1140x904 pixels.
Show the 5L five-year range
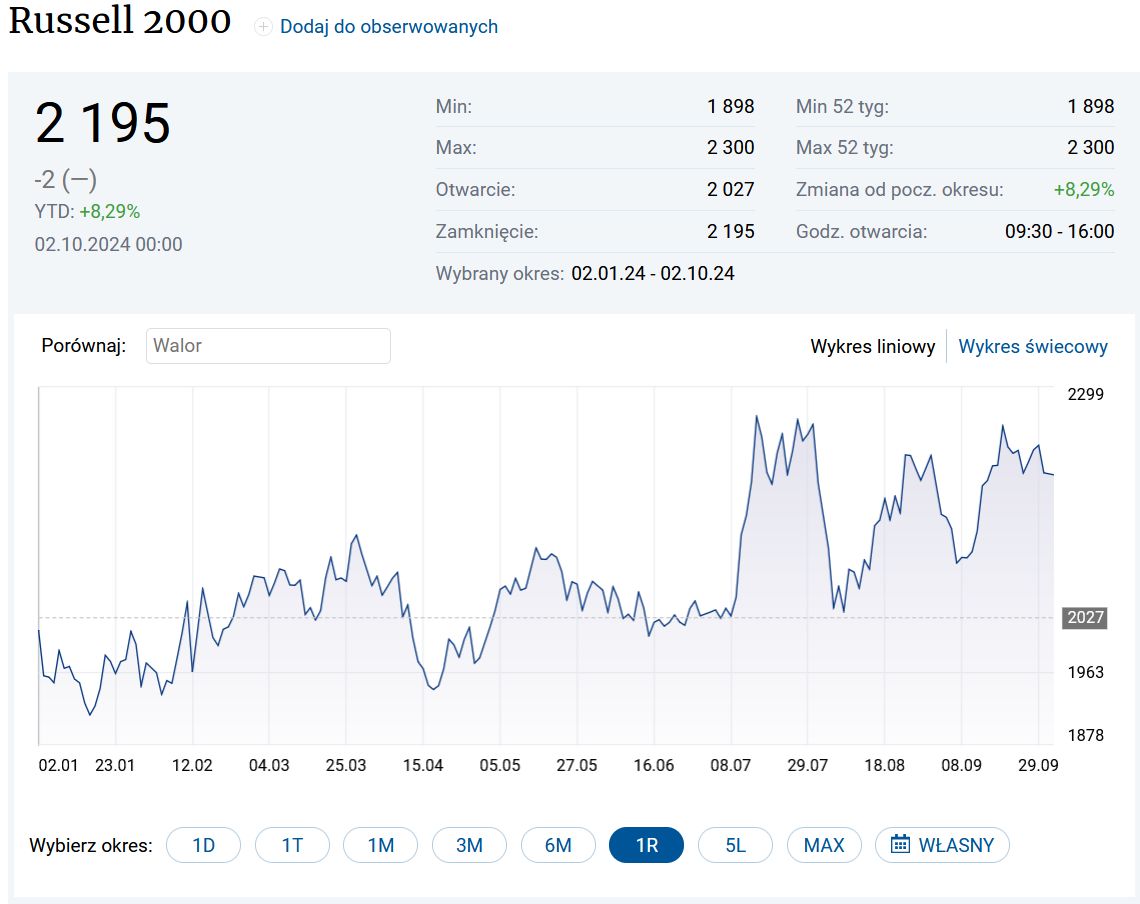(735, 845)
